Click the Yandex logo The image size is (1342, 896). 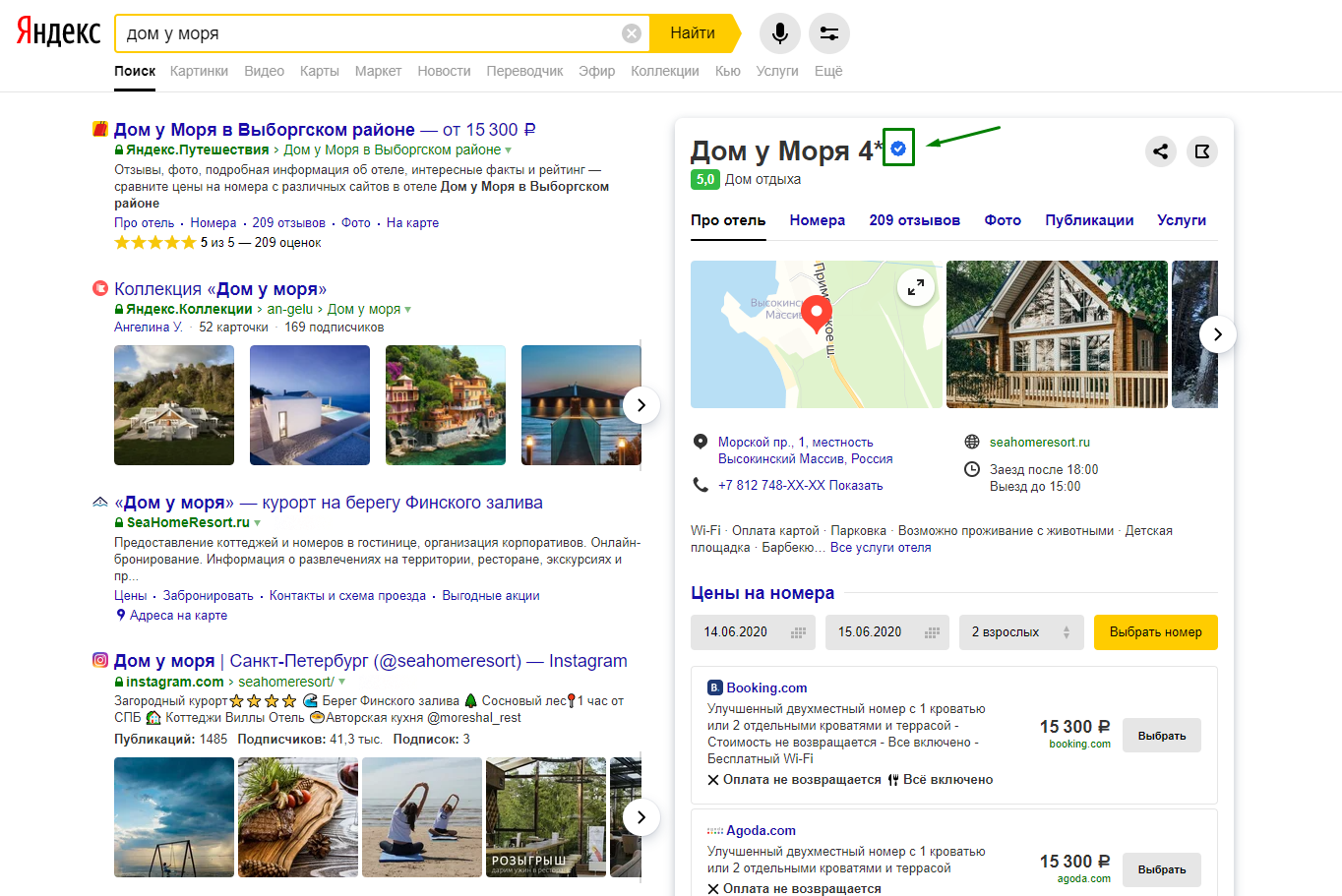[58, 32]
